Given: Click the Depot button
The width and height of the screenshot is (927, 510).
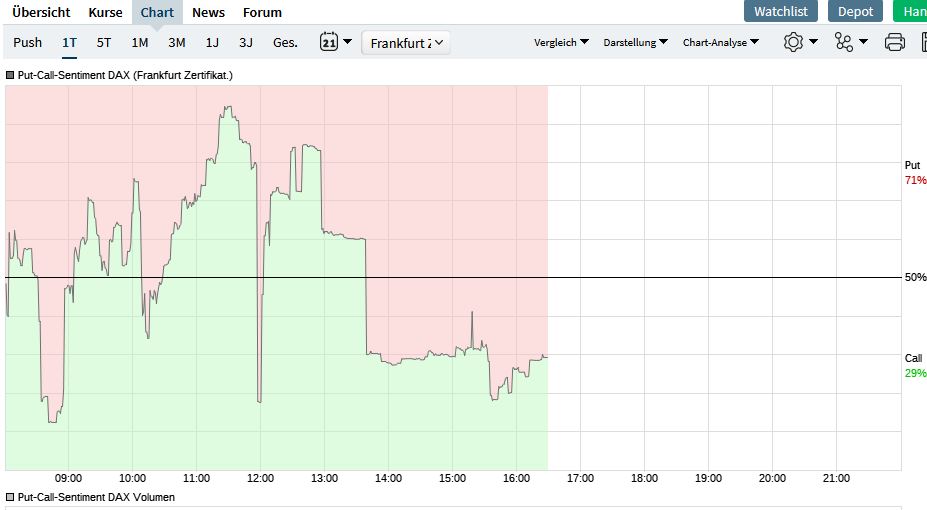Looking at the screenshot, I should click(855, 11).
